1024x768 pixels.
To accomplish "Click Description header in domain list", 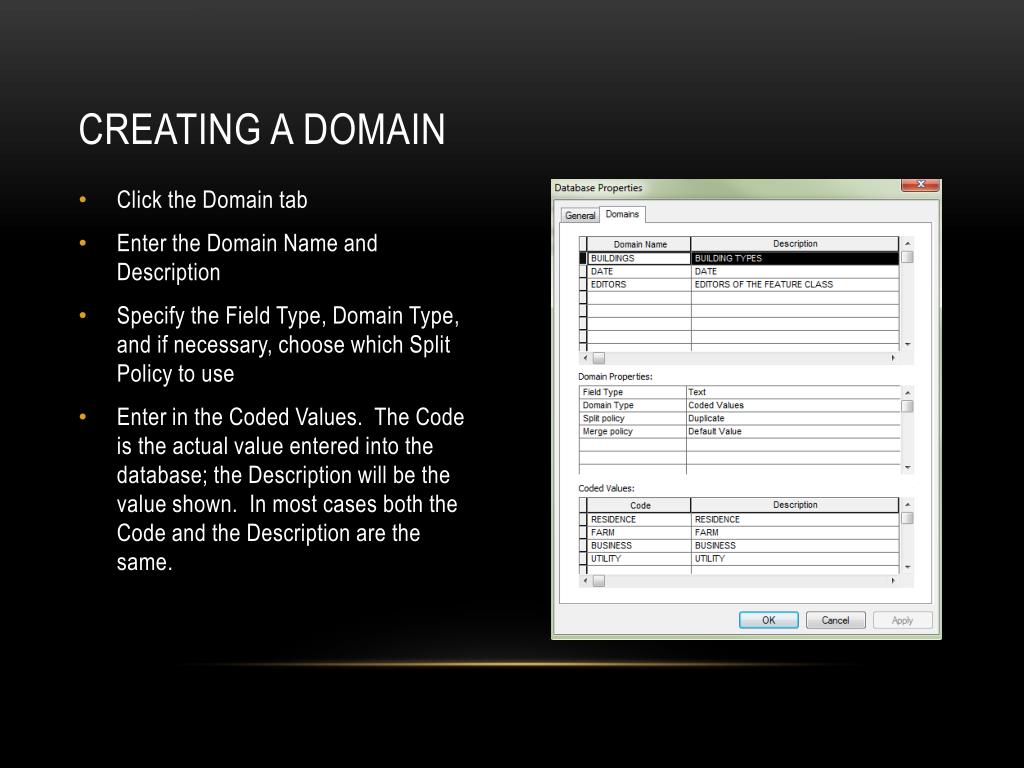I will click(795, 244).
